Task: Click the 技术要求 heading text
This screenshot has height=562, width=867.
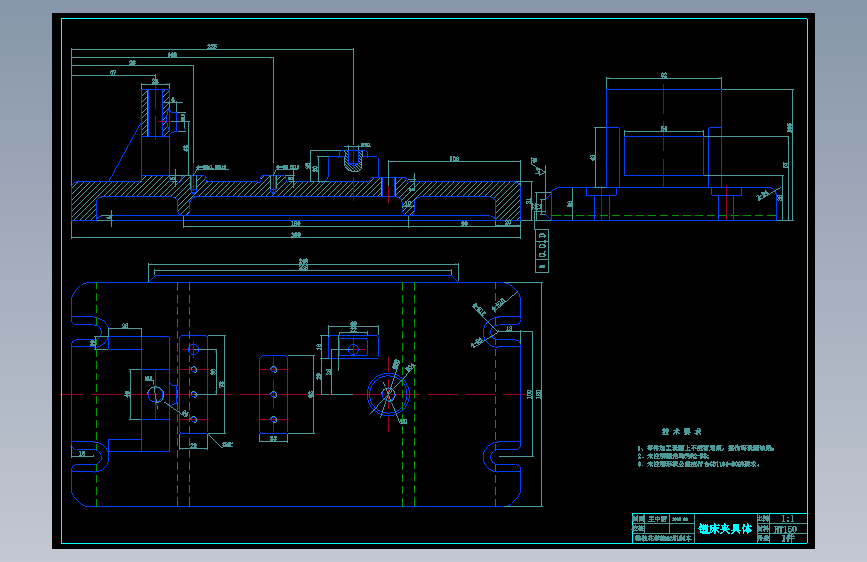Action: [x=681, y=431]
